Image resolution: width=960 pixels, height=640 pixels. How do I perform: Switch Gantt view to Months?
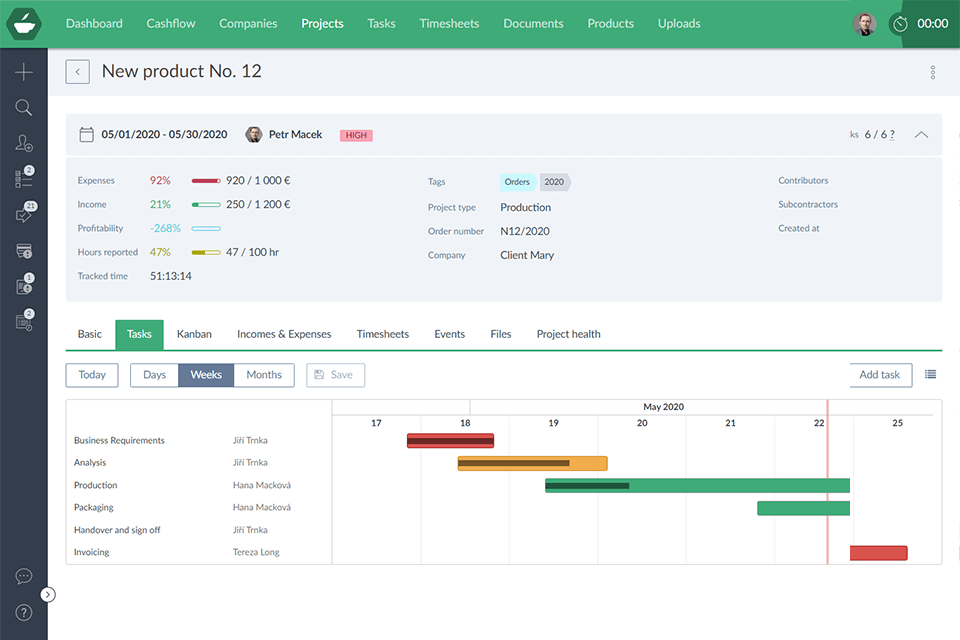click(x=264, y=375)
